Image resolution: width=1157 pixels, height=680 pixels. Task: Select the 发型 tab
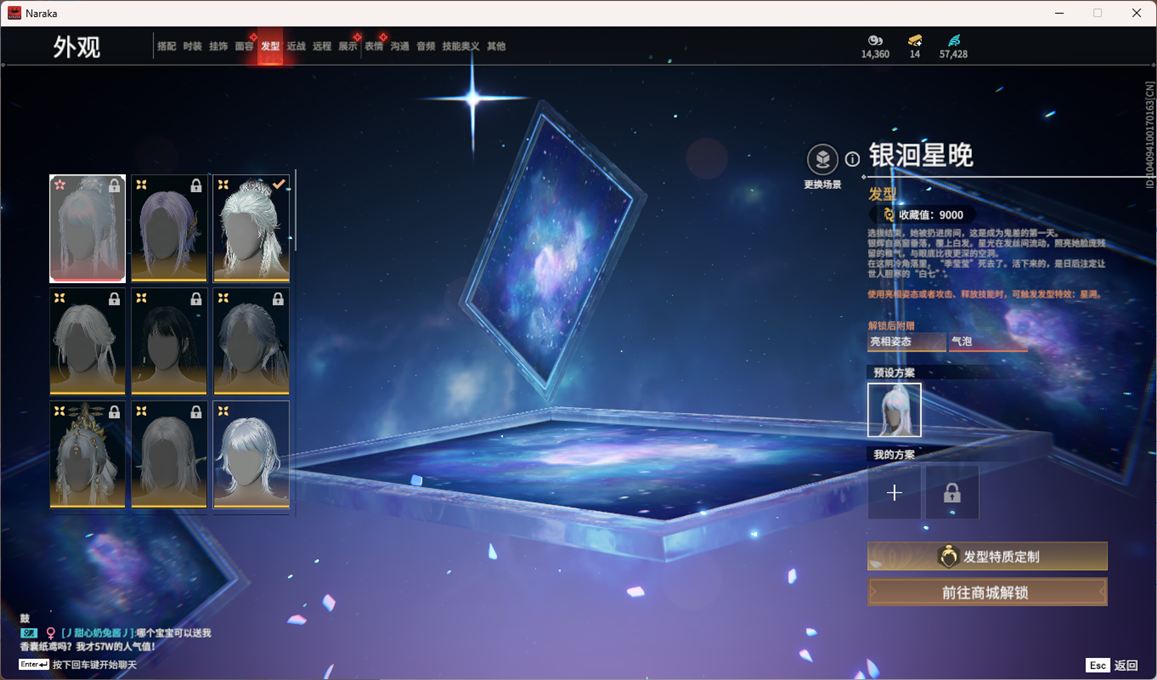(x=270, y=46)
